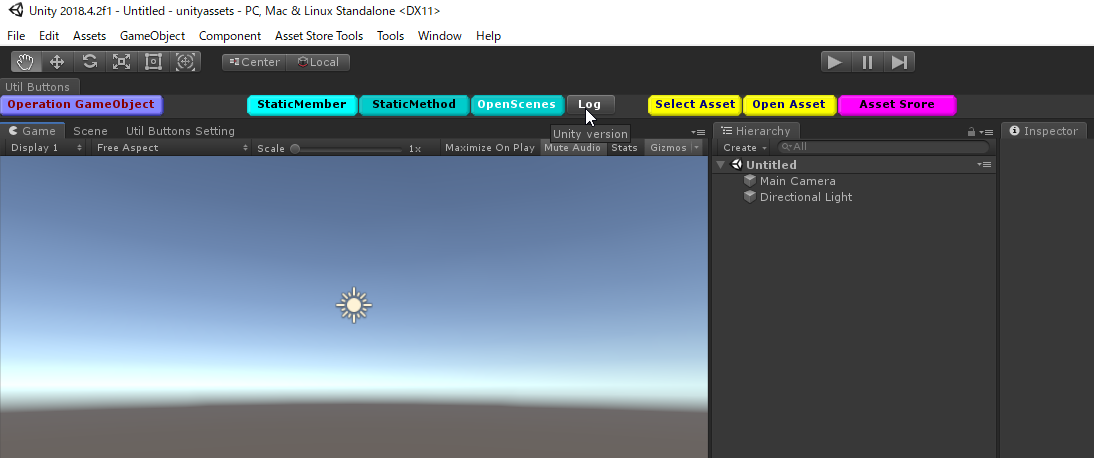Screen dimensions: 1094x458
Task: Open the Hierarchy panel options menu
Action: coord(986,132)
